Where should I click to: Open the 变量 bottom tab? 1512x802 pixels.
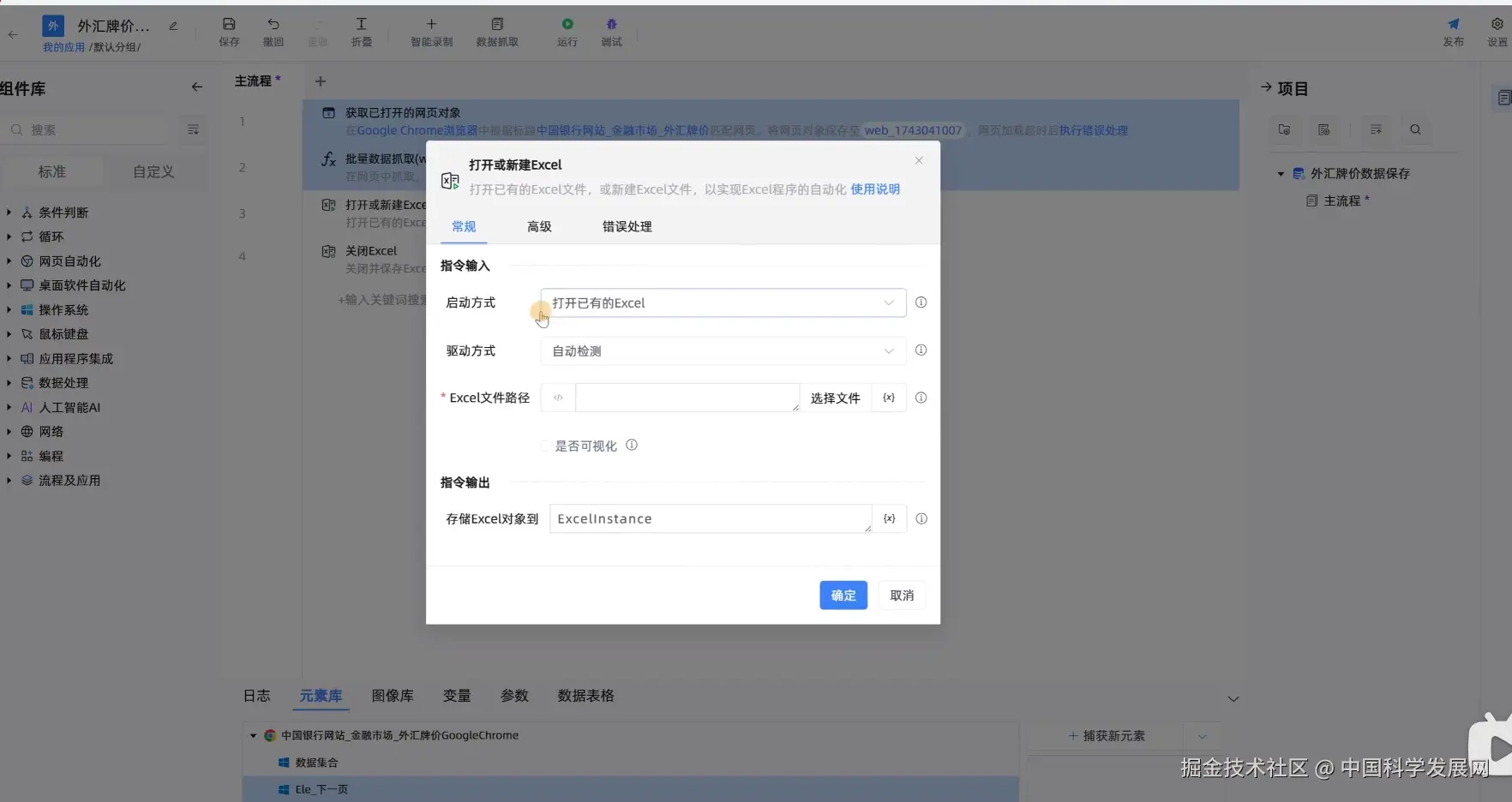[x=457, y=696]
